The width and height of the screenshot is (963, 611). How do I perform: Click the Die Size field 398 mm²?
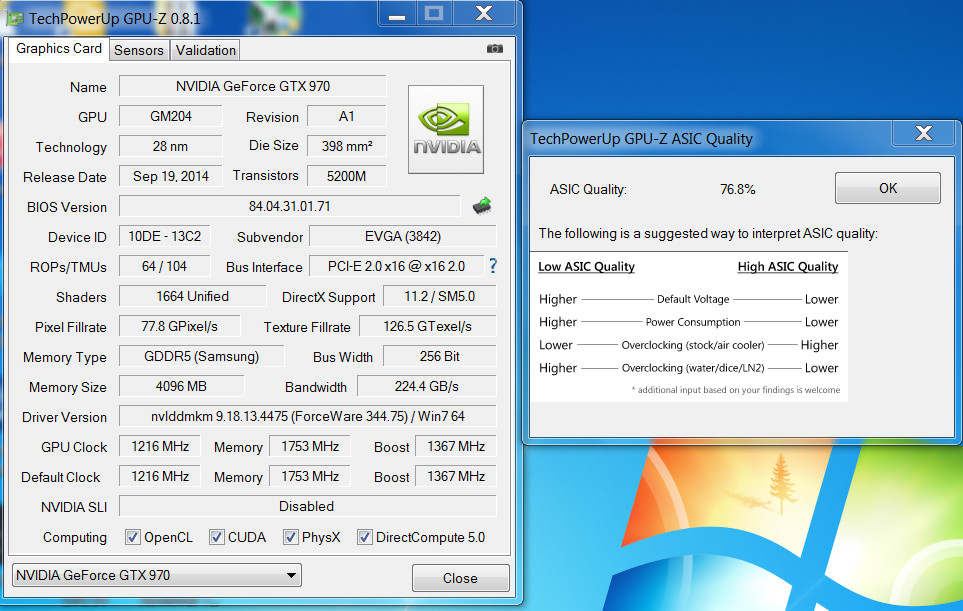tap(346, 146)
